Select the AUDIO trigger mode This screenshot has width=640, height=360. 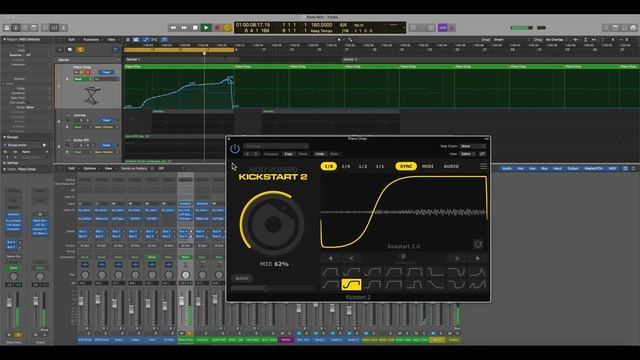click(x=451, y=166)
